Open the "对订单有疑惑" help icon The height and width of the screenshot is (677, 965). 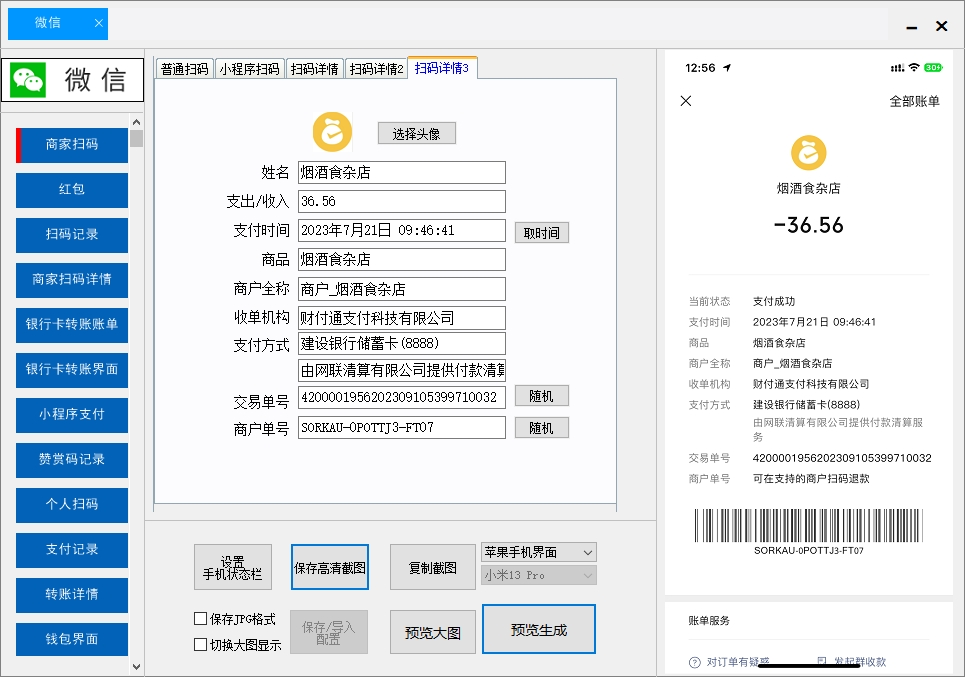695,661
